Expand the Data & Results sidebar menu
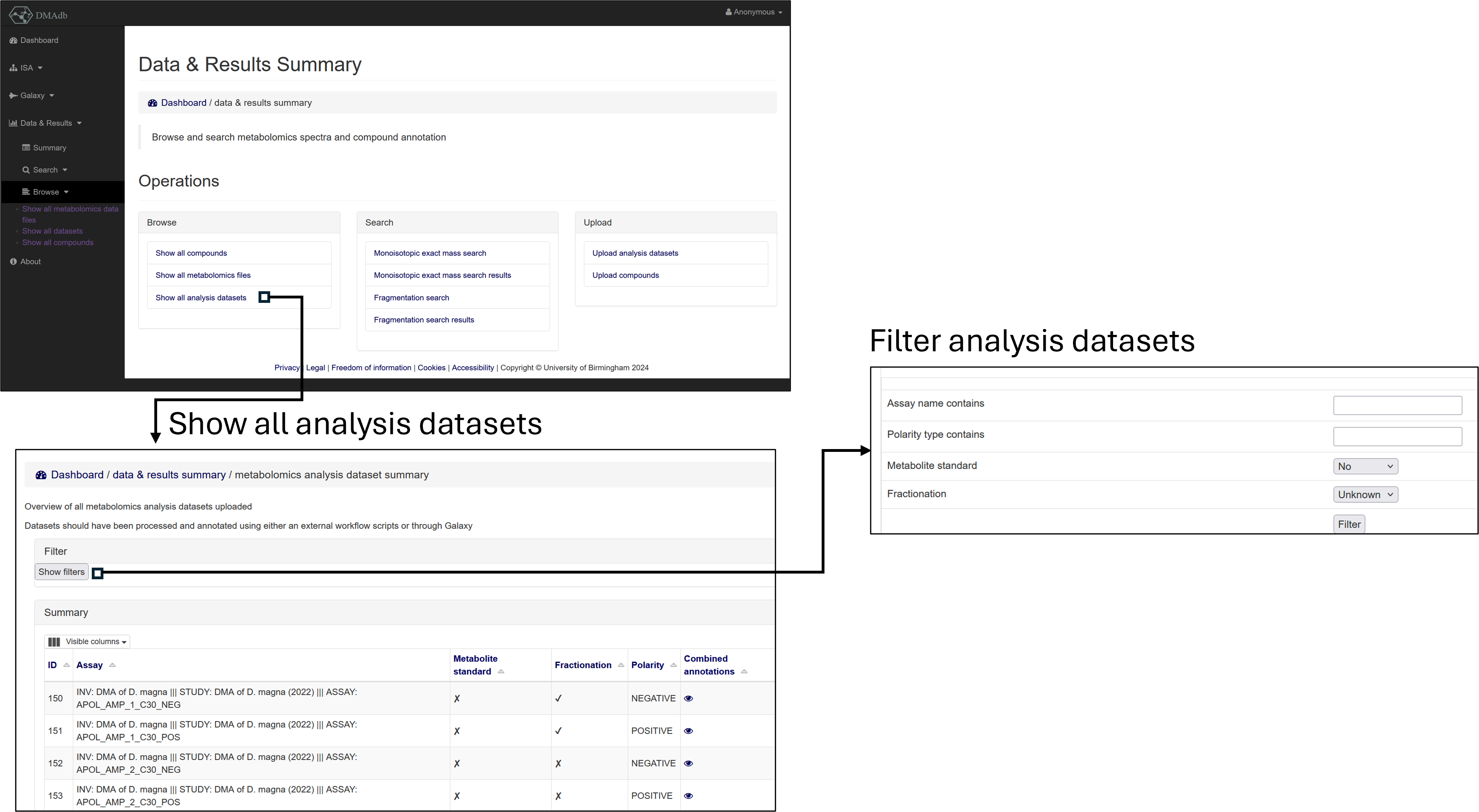 click(46, 123)
